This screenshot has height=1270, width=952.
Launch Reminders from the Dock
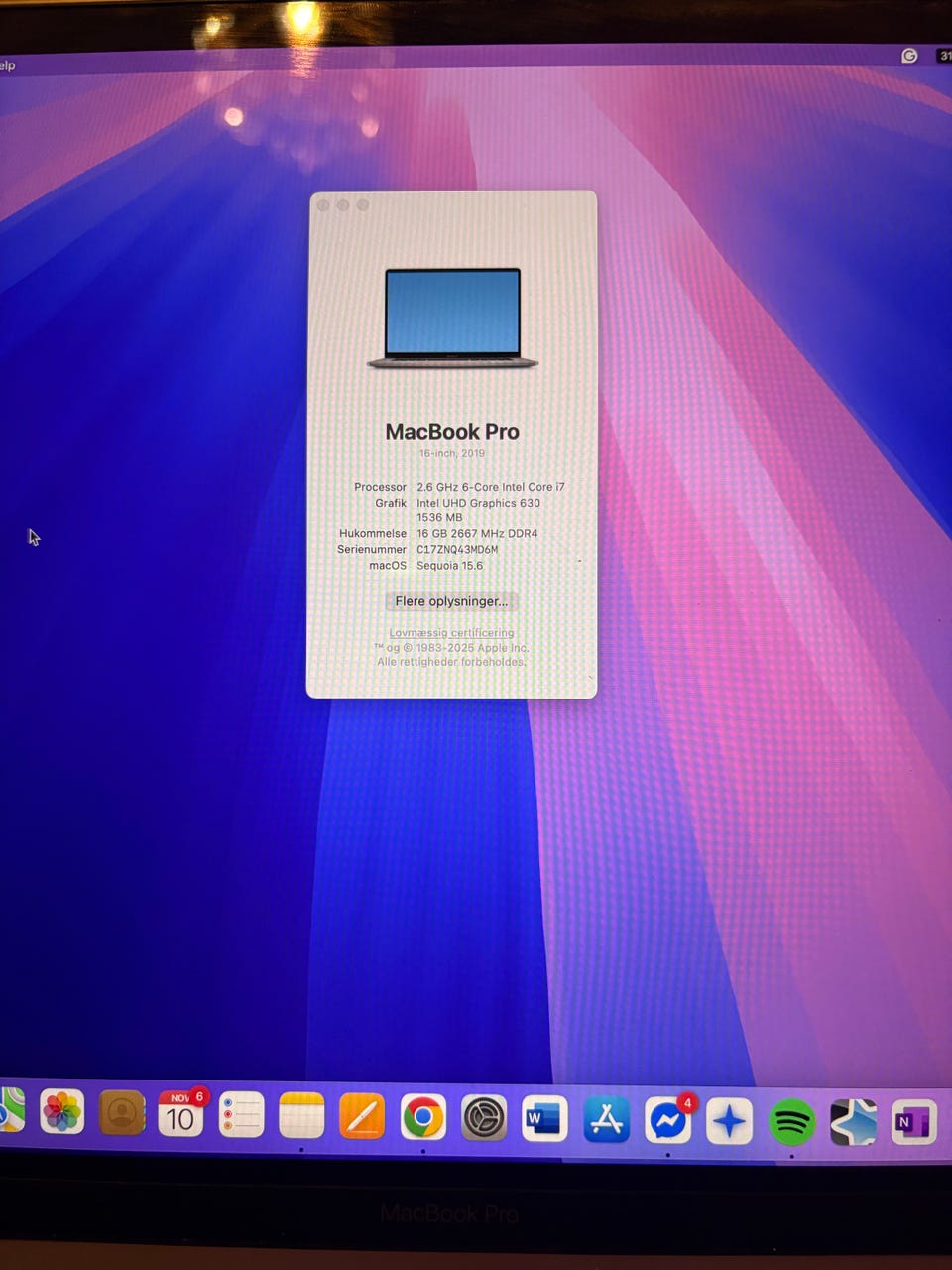click(x=241, y=1115)
